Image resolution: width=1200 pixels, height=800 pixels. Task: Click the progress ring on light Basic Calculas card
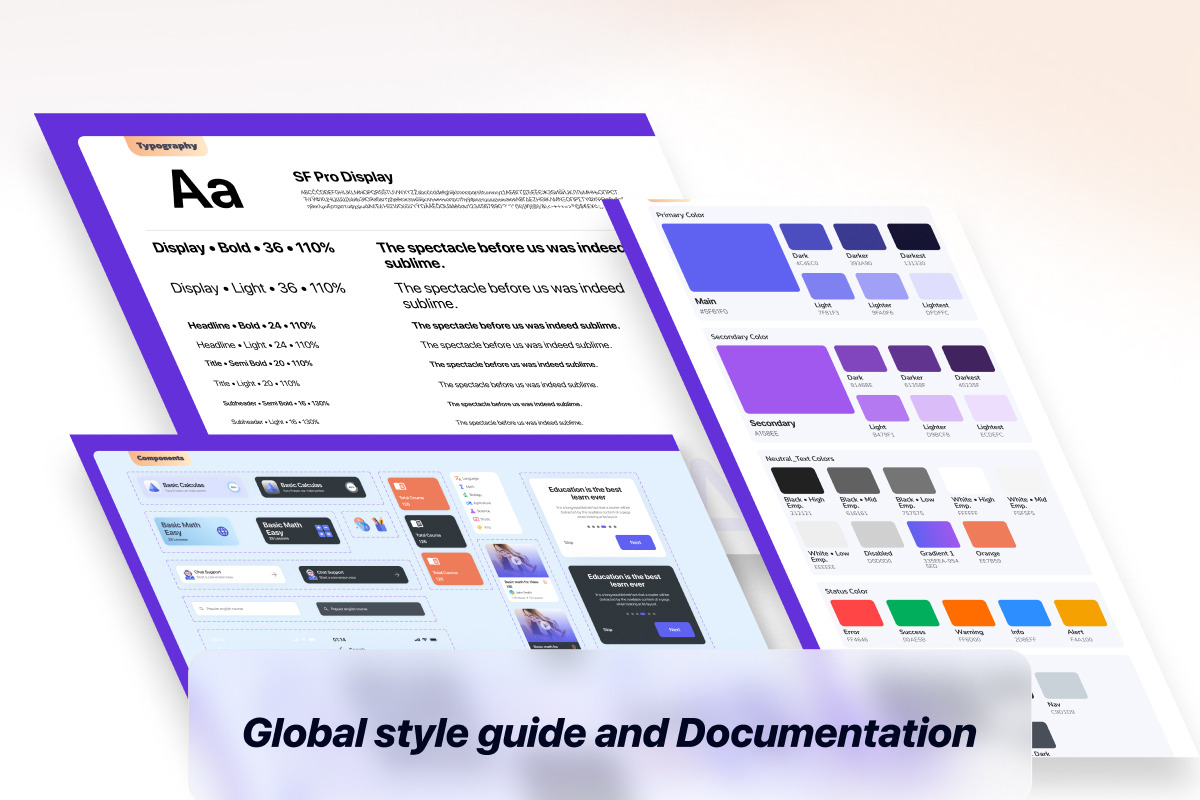coord(233,487)
